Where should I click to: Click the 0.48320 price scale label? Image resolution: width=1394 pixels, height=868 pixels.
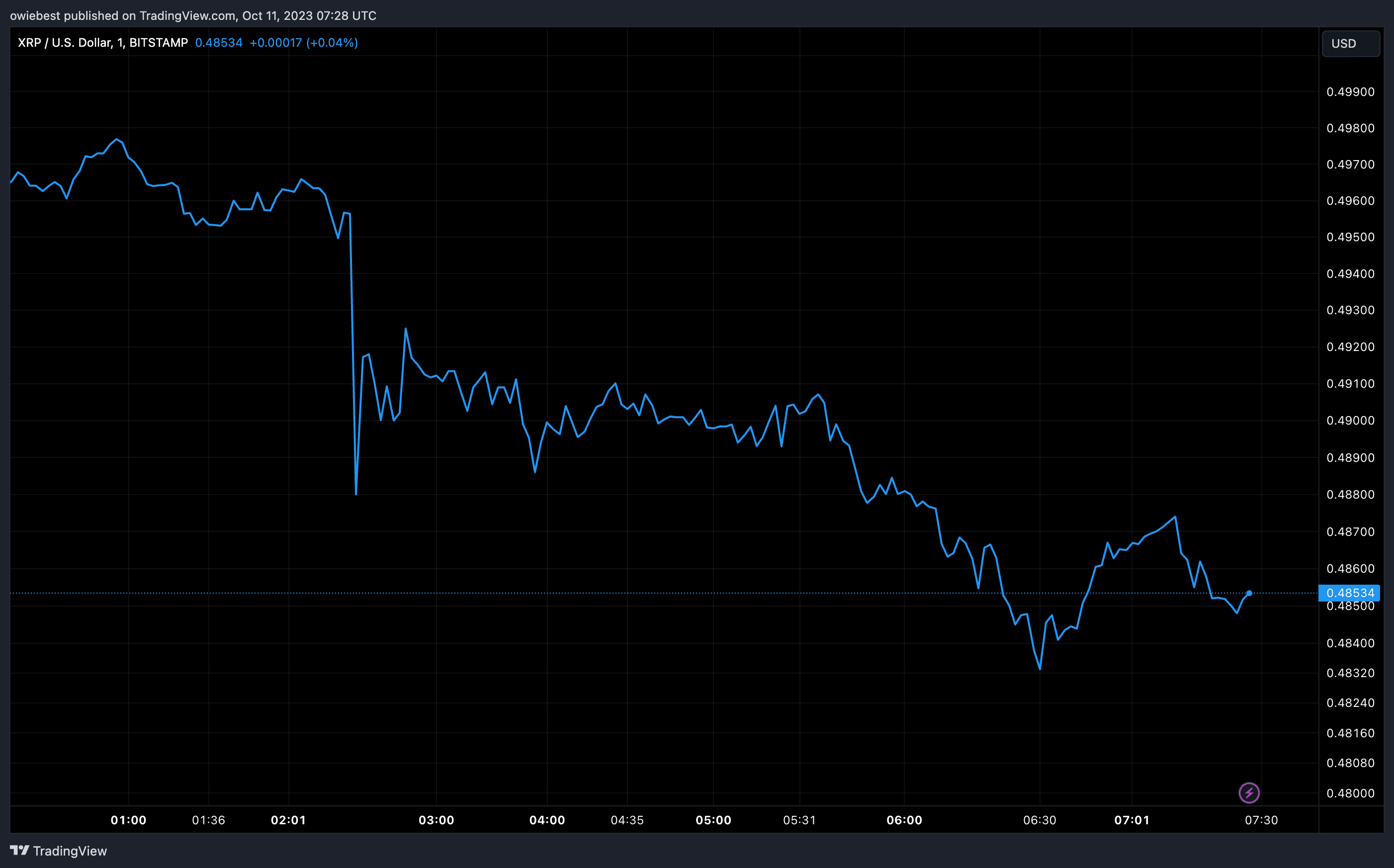[x=1350, y=673]
